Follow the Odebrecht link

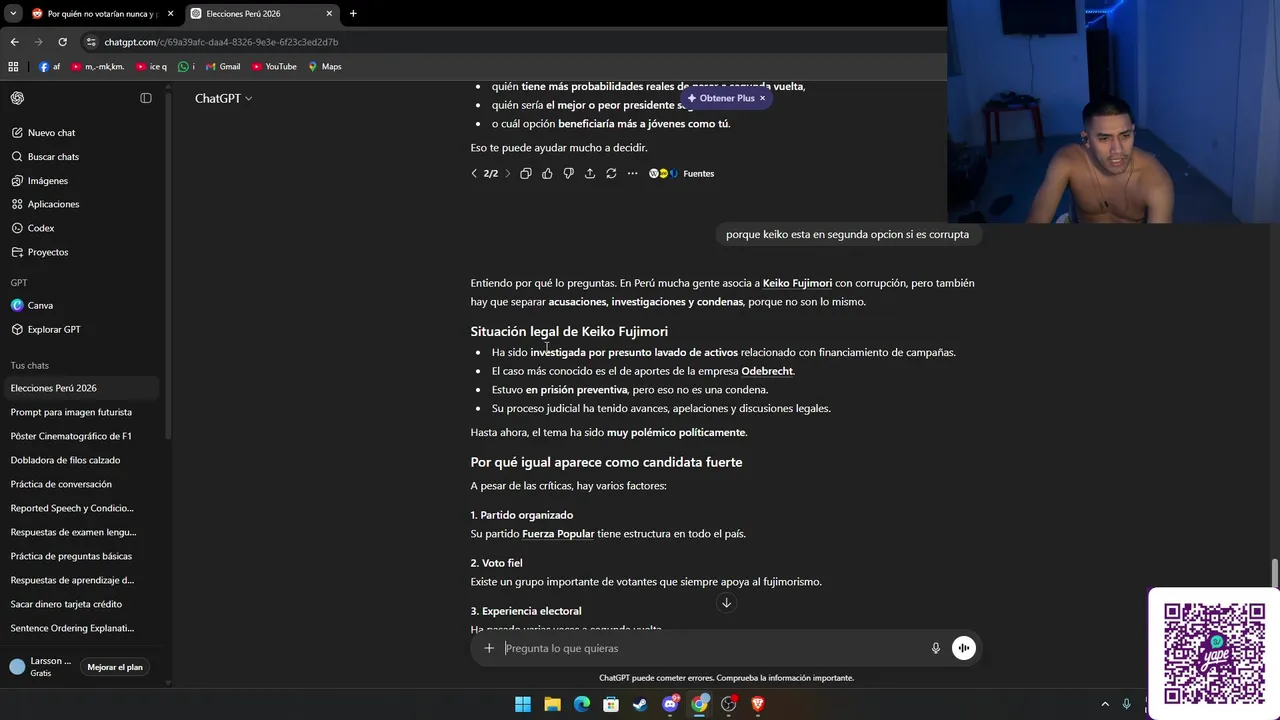coord(767,371)
